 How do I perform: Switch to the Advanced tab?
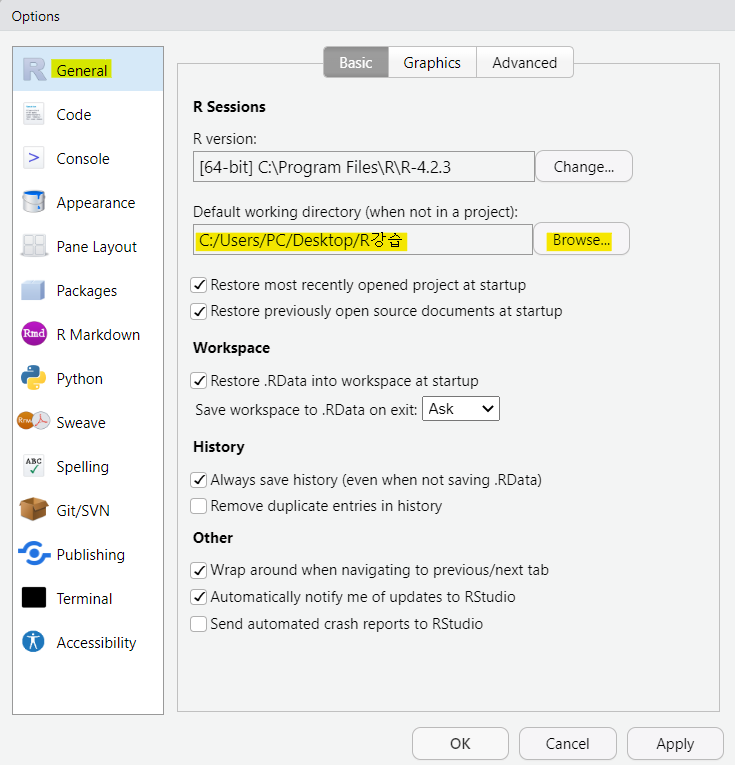coord(525,62)
